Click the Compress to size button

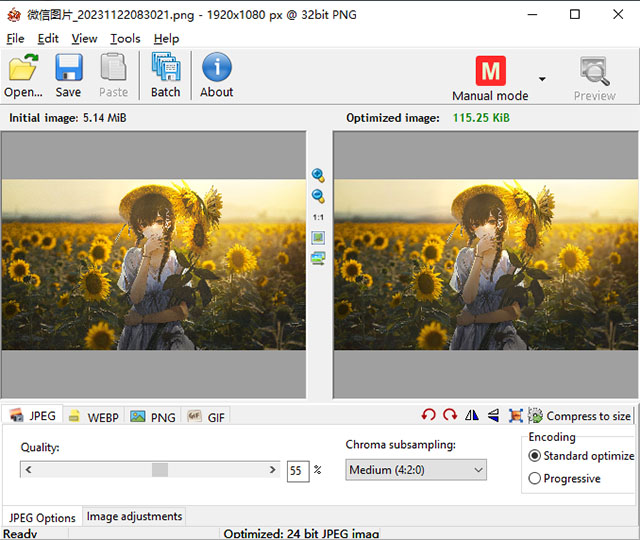tap(579, 416)
